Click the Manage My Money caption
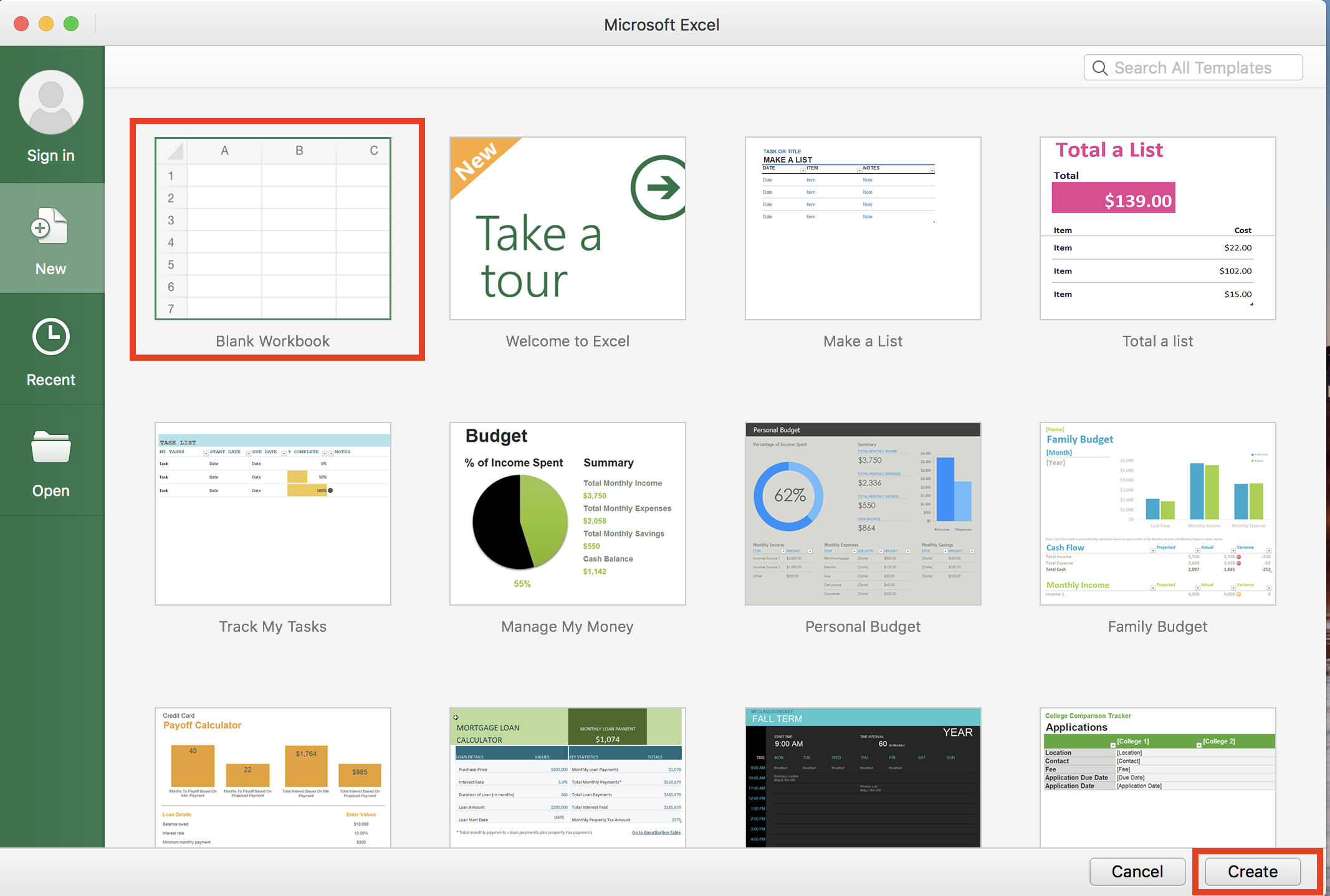Screen dimensions: 1330x896 568,627
